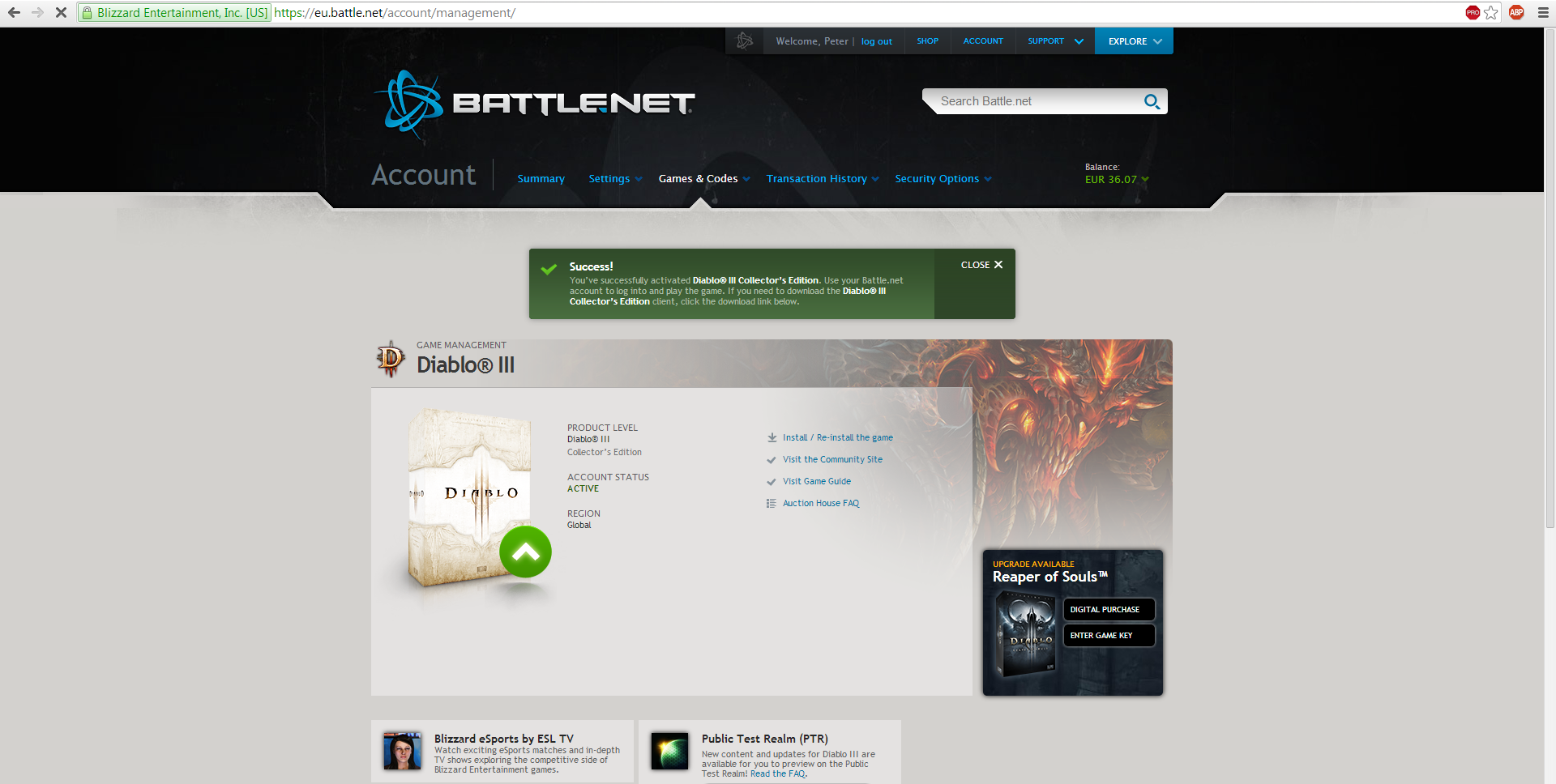Screen dimensions: 1556x784
Task: Click the Blizzard eSports by ESL TV thumbnail
Action: [x=403, y=752]
